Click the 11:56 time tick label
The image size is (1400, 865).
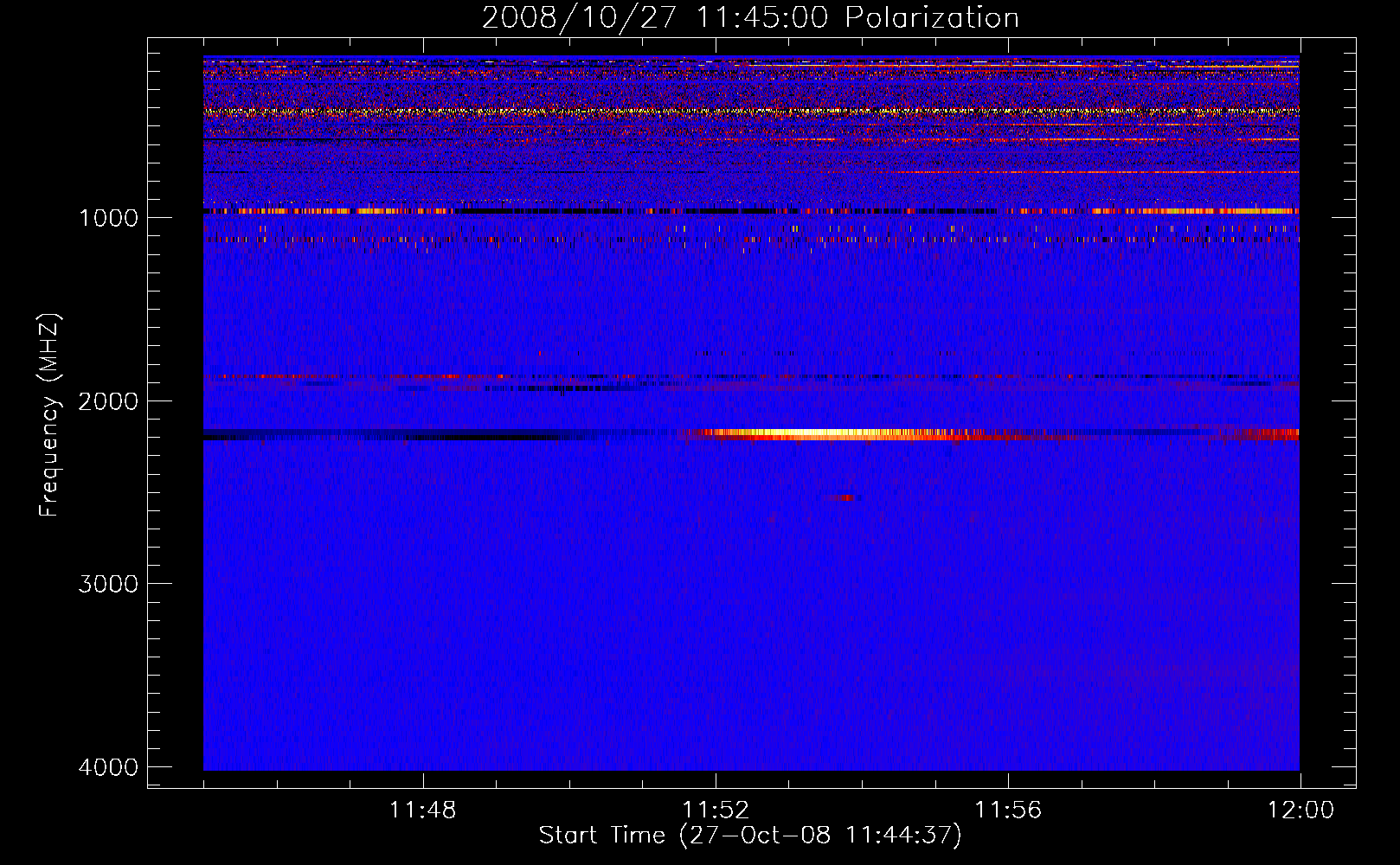[1008, 811]
